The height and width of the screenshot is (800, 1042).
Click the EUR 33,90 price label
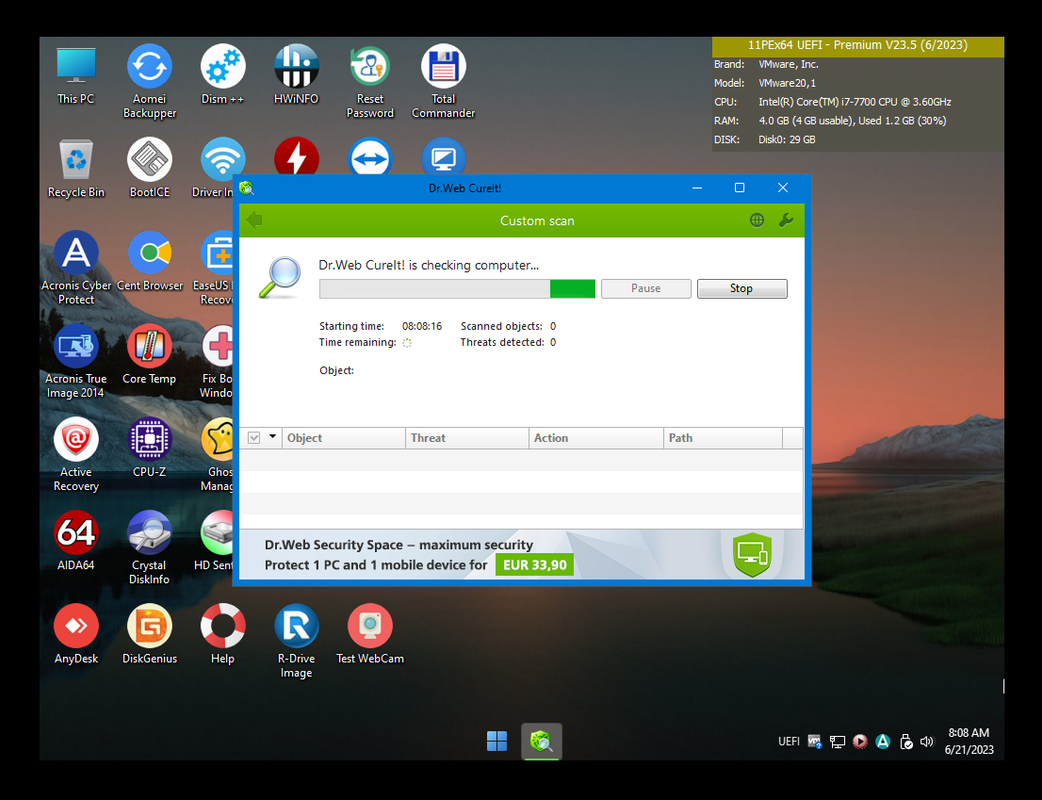coord(534,565)
